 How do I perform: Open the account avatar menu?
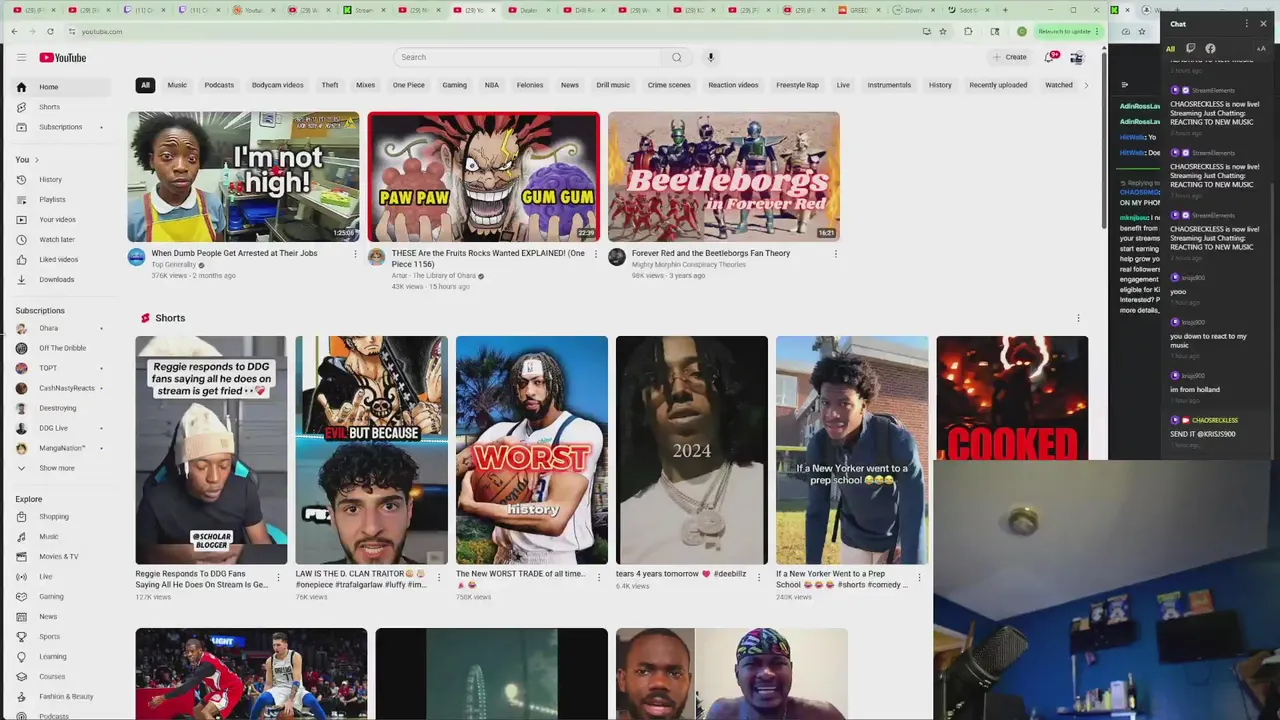(x=1076, y=57)
